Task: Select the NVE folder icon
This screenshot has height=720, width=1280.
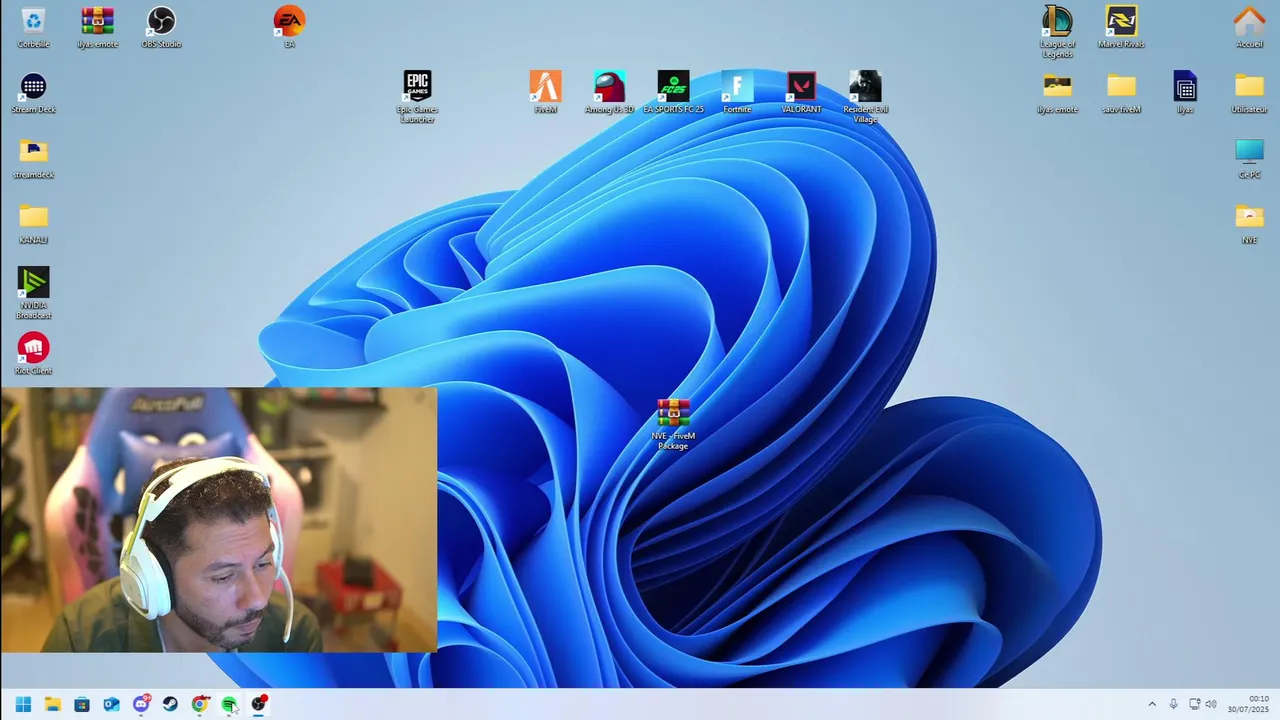Action: pyautogui.click(x=1249, y=223)
